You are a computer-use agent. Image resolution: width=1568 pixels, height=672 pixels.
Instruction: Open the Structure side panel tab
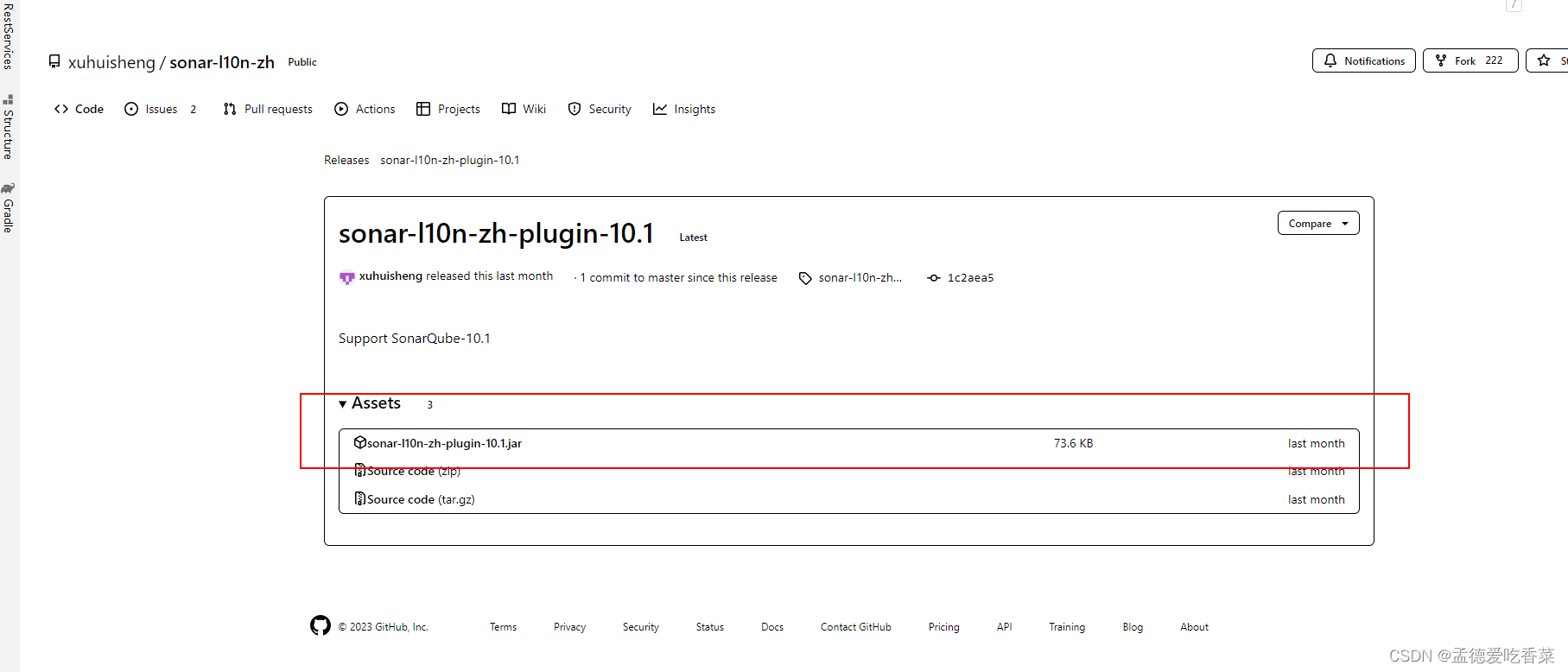[x=9, y=128]
